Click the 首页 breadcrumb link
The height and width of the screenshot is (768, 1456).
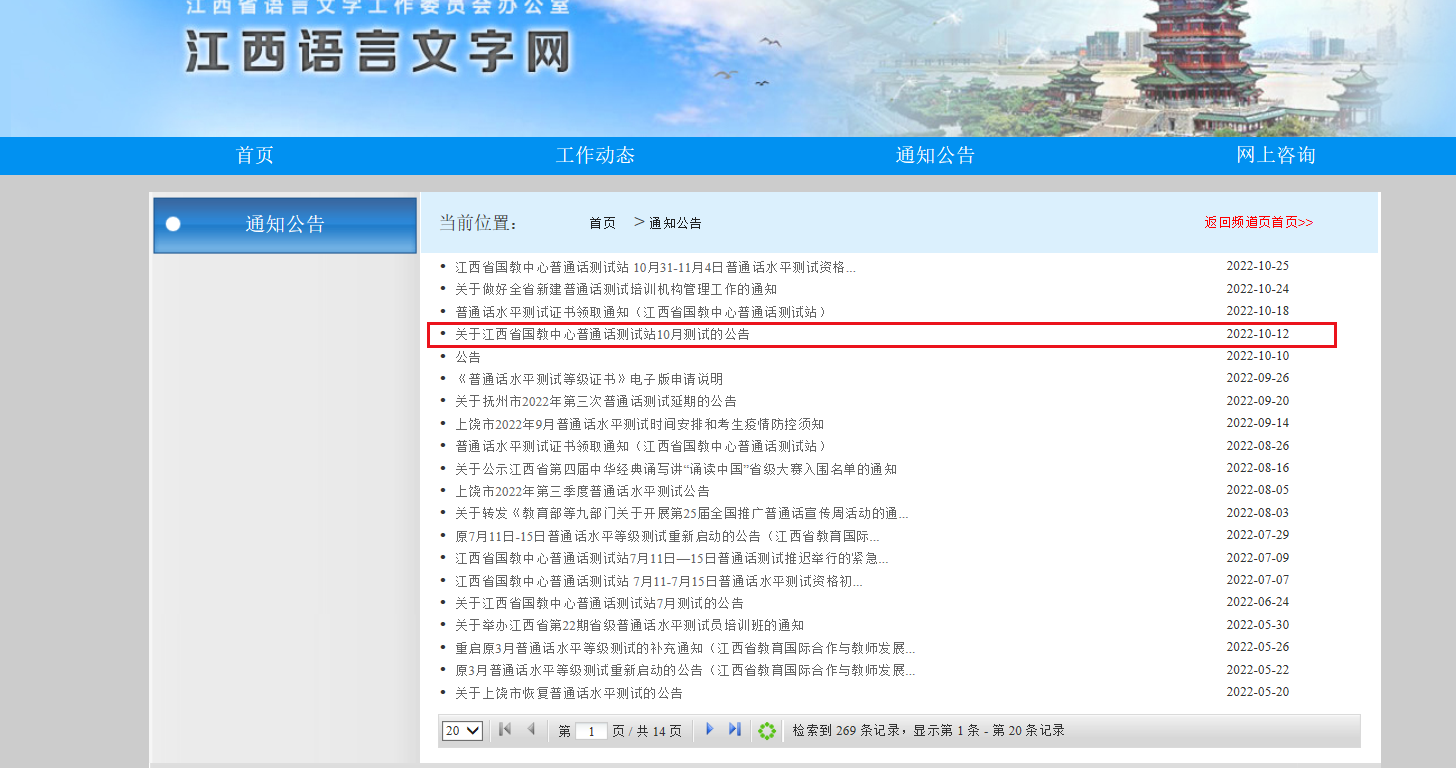pos(602,223)
